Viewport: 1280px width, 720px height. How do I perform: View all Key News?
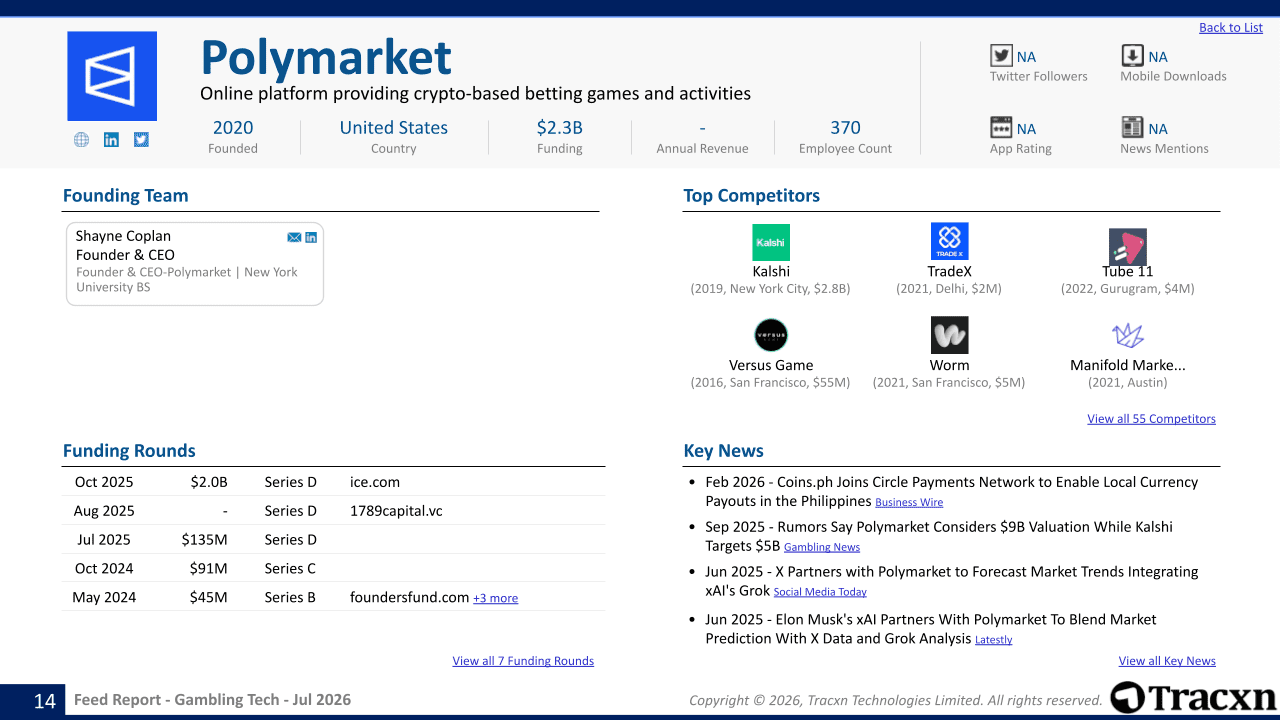click(x=1167, y=661)
